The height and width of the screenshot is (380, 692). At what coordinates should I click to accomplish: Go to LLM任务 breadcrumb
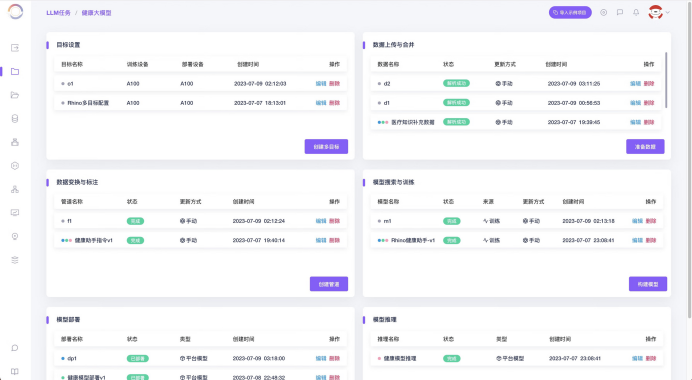[x=58, y=13]
